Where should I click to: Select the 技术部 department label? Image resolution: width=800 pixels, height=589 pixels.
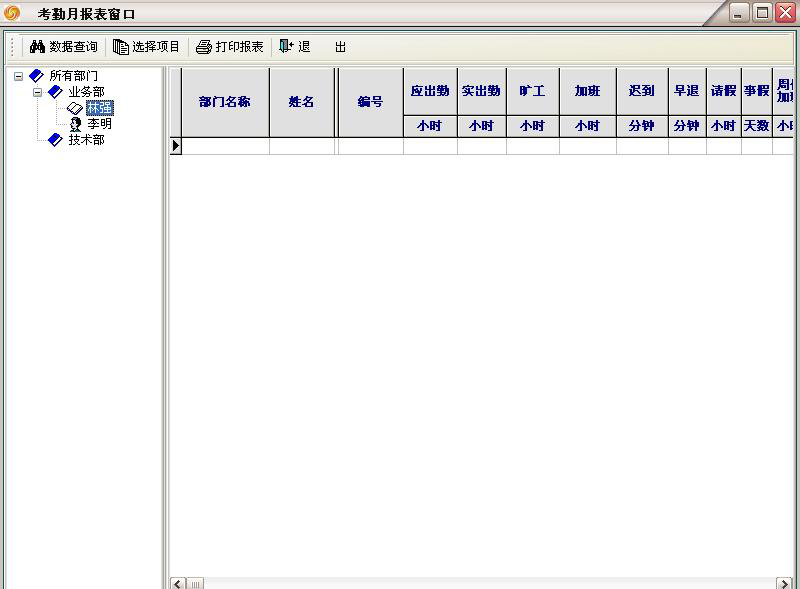click(x=86, y=140)
